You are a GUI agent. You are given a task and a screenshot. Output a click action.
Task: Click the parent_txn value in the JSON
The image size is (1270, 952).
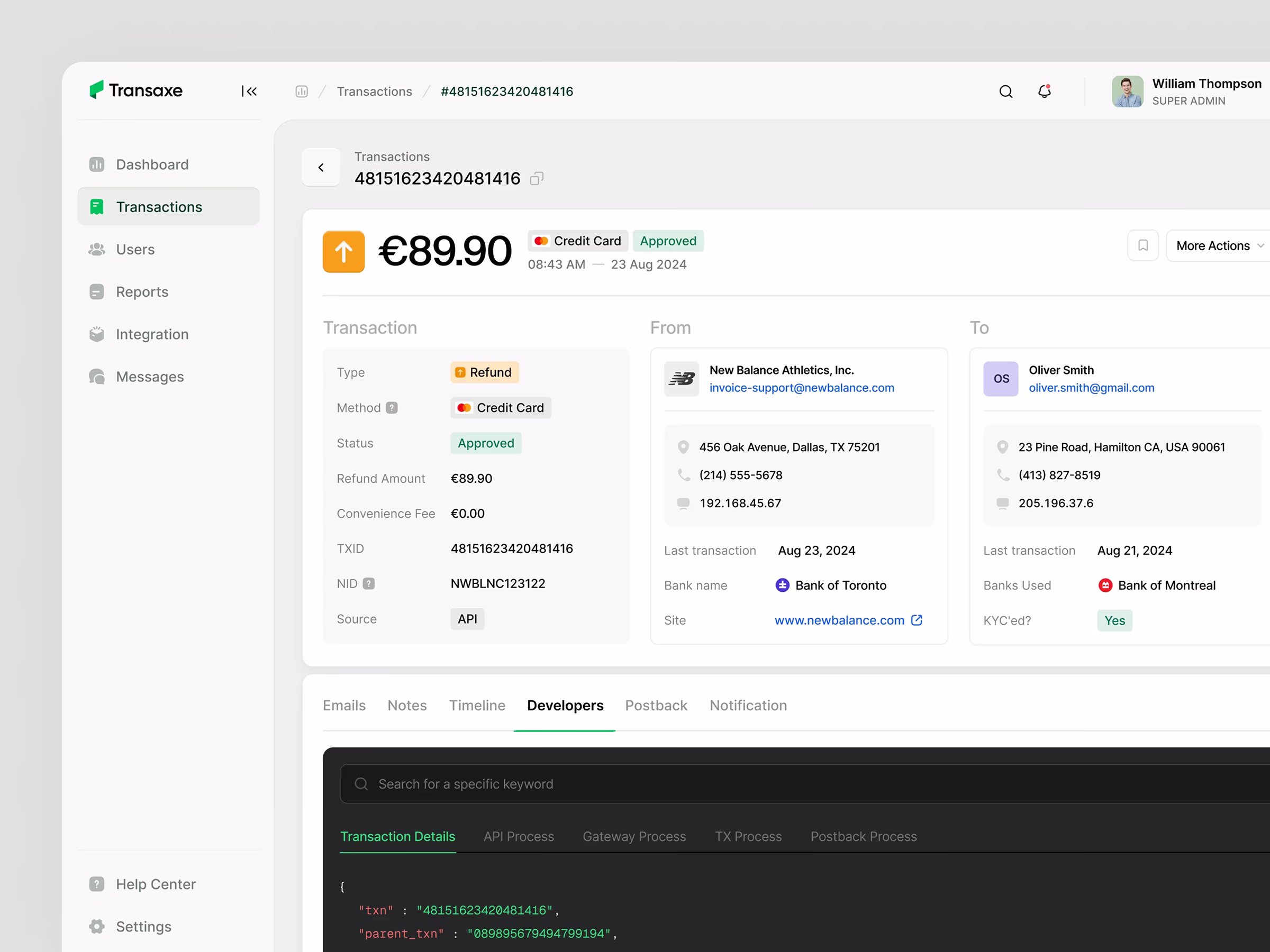coord(539,933)
